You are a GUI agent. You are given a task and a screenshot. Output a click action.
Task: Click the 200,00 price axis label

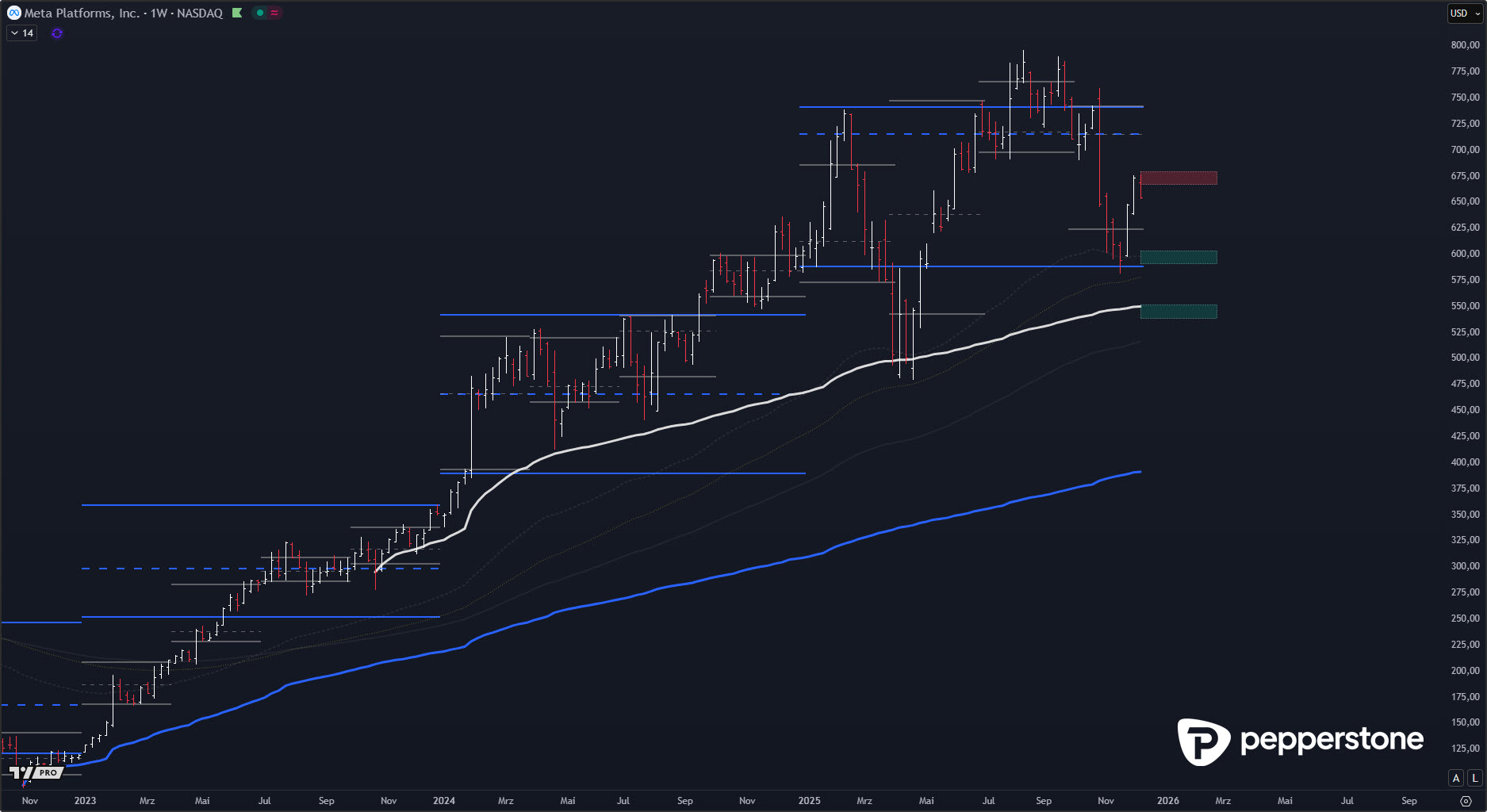1466,671
